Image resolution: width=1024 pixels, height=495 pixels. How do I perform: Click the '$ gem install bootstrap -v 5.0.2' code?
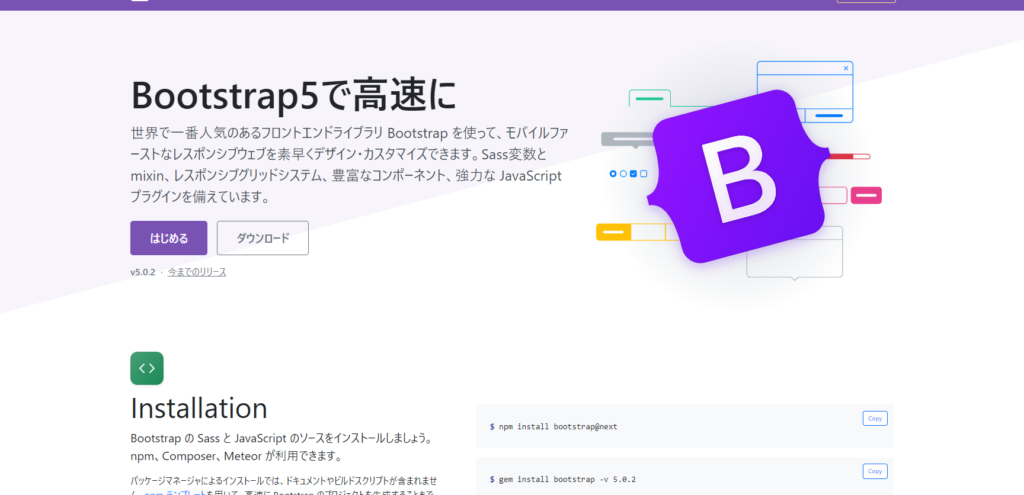pos(562,479)
